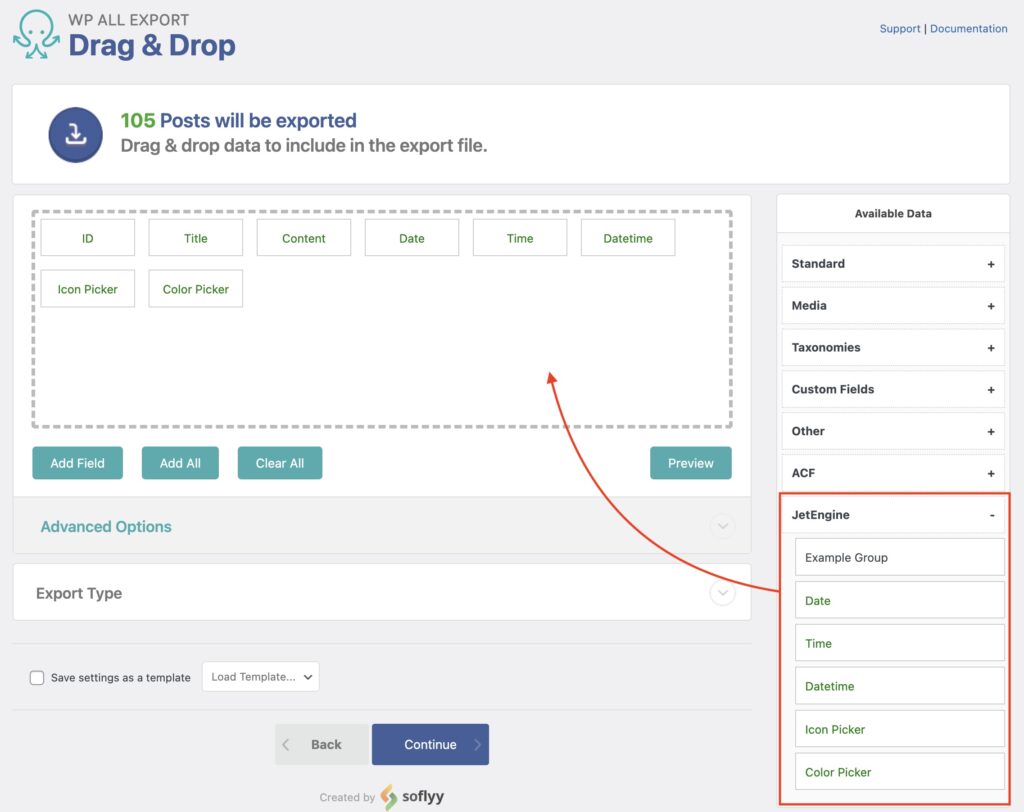
Task: Open the Load Template dropdown
Action: coord(260,677)
